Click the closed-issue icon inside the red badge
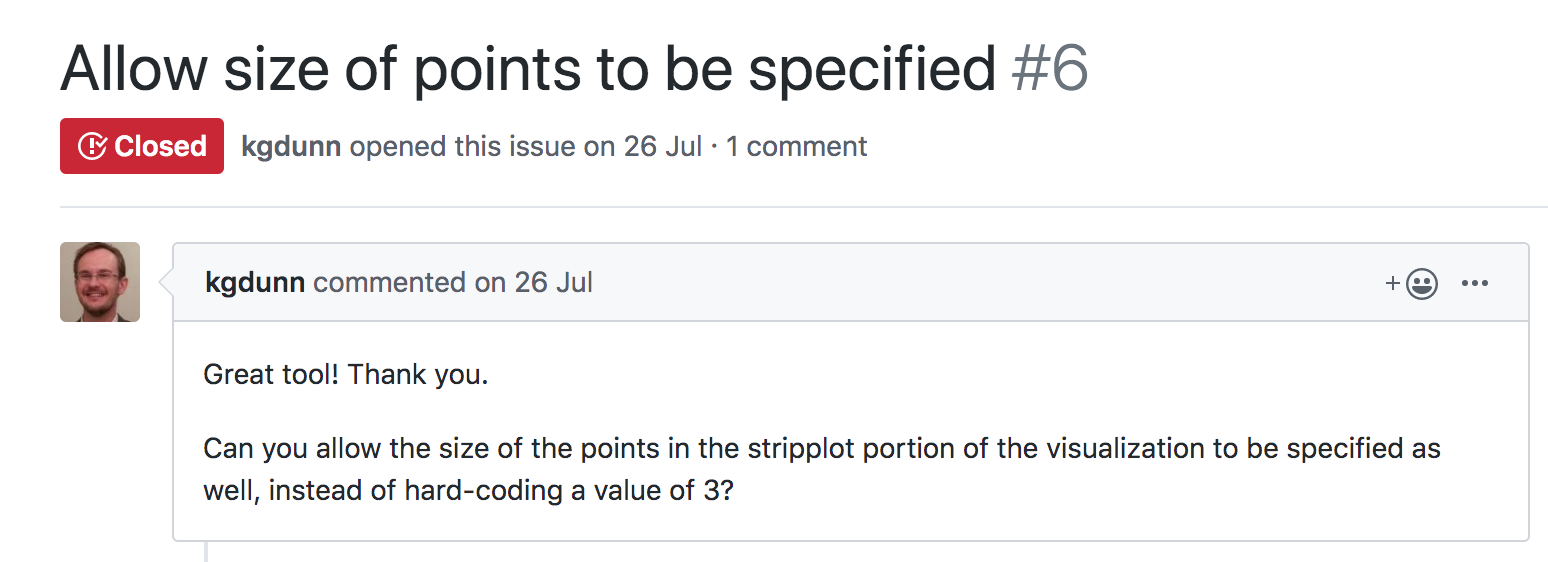 coord(91,146)
